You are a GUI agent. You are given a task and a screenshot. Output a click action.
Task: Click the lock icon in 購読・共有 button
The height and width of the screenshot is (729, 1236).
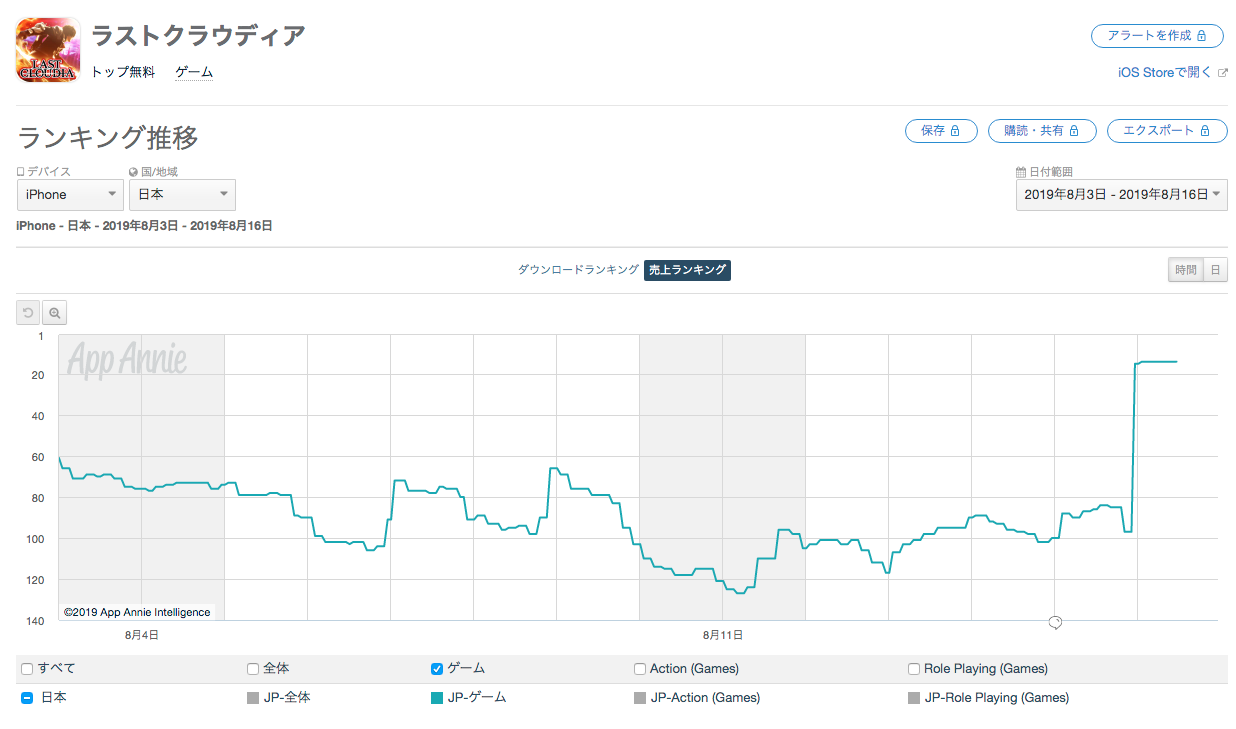1074,131
